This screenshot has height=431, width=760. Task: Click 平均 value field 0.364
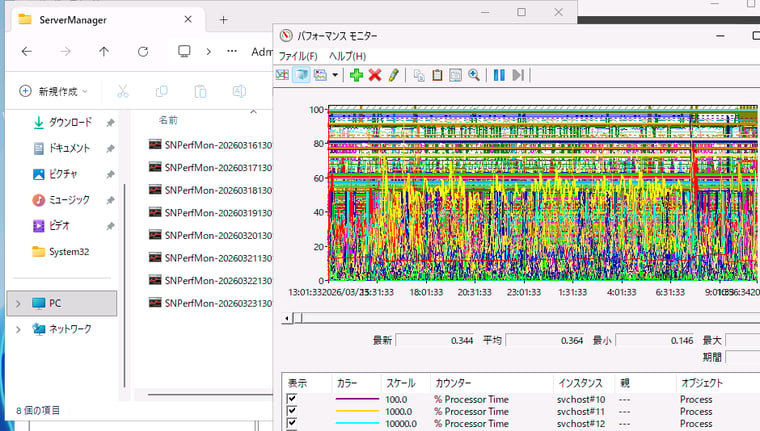click(545, 340)
